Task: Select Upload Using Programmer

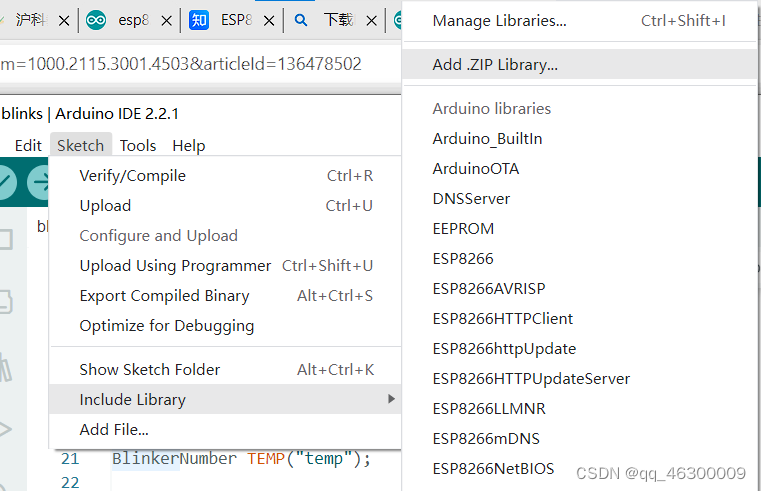Action: click(226, 266)
